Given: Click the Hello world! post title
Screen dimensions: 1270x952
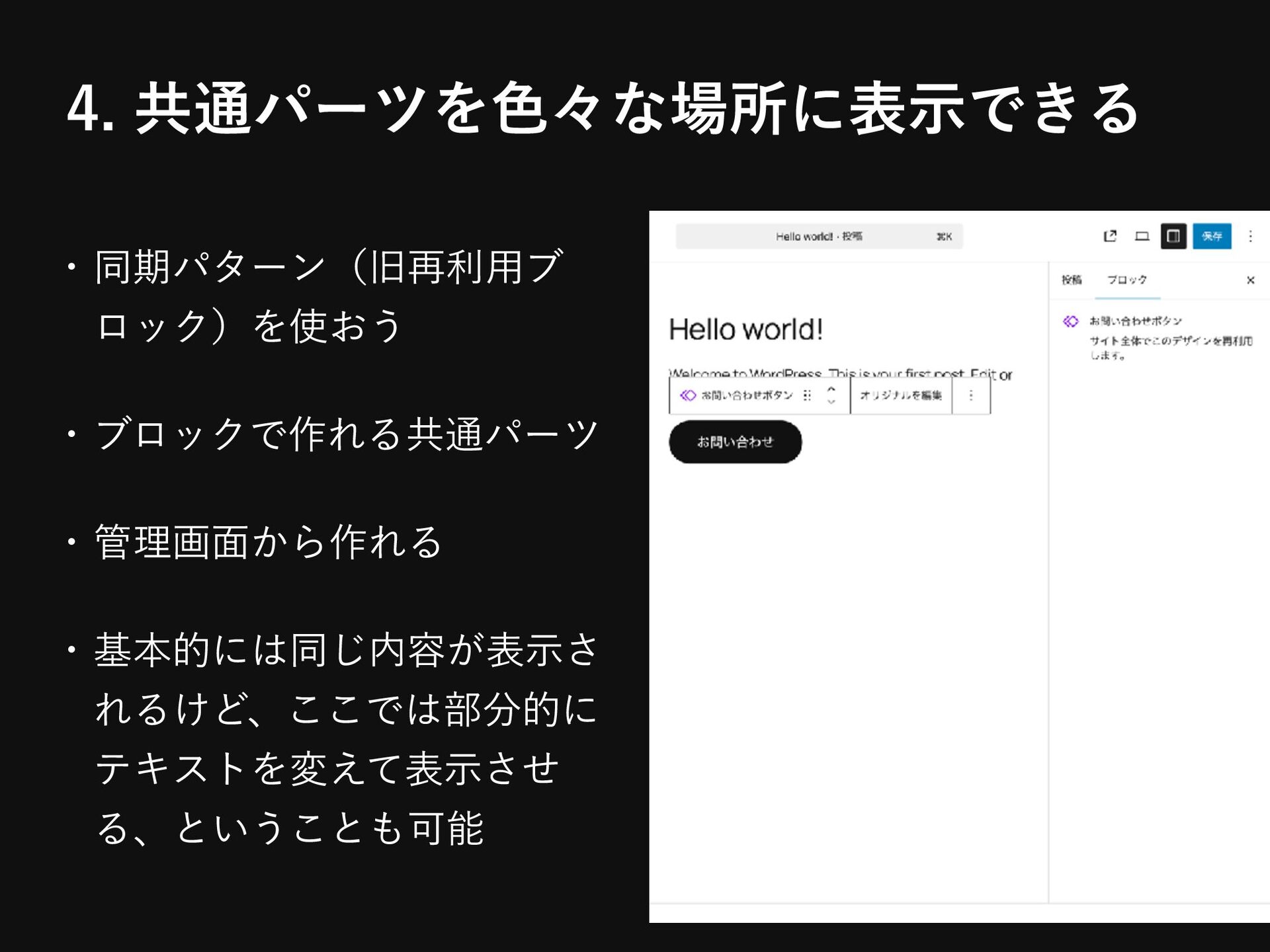Looking at the screenshot, I should click(745, 329).
